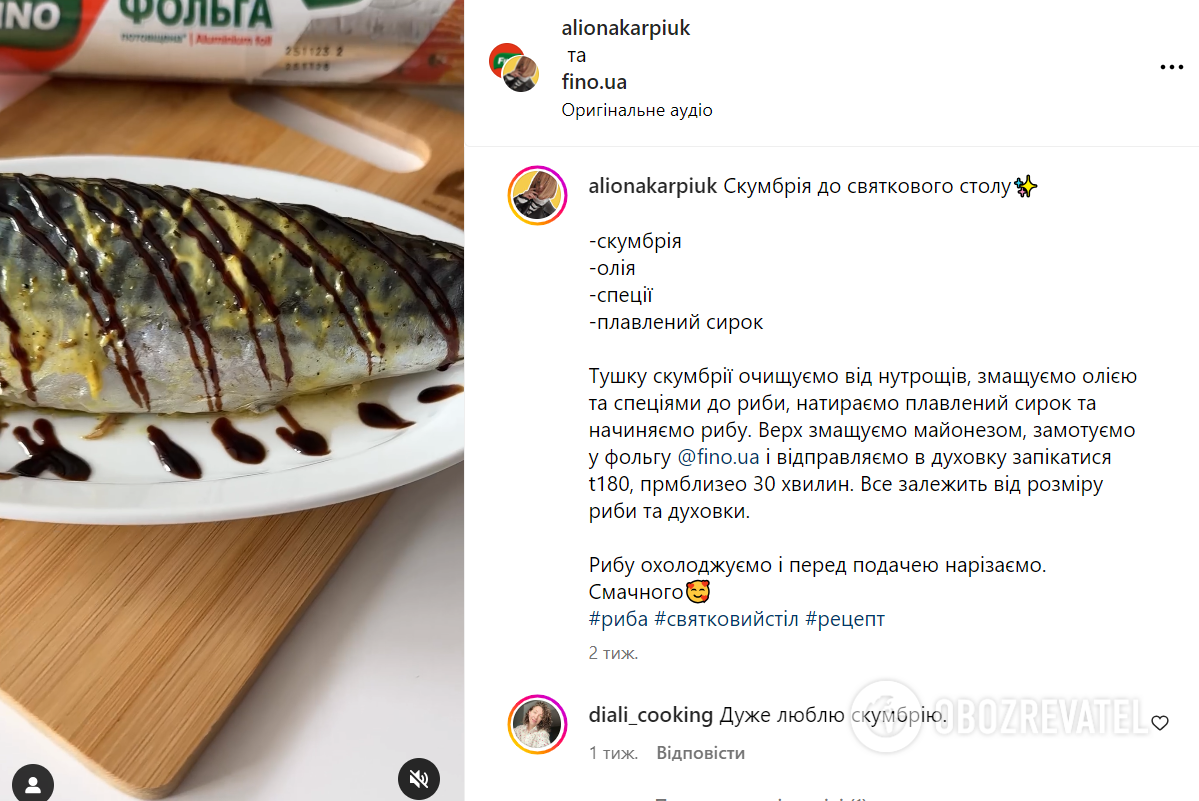
Task: Open hashtag #рецепт
Action: click(x=845, y=618)
